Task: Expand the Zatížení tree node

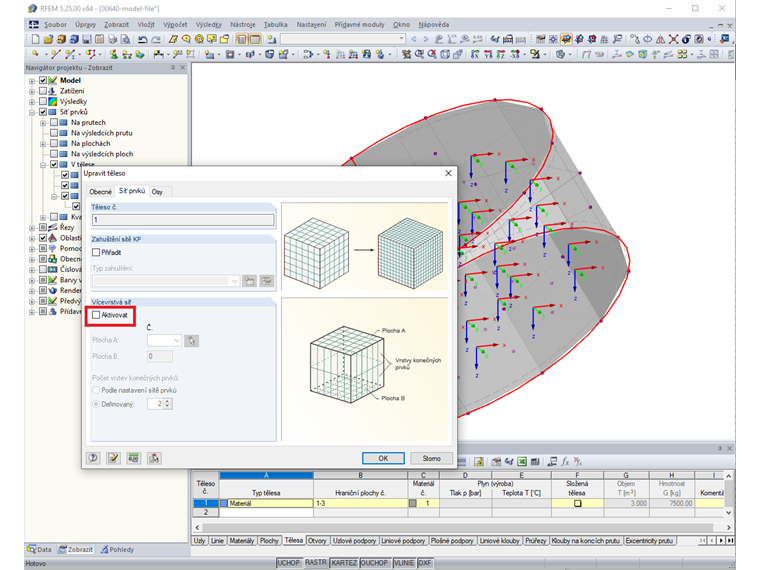Action: point(32,91)
